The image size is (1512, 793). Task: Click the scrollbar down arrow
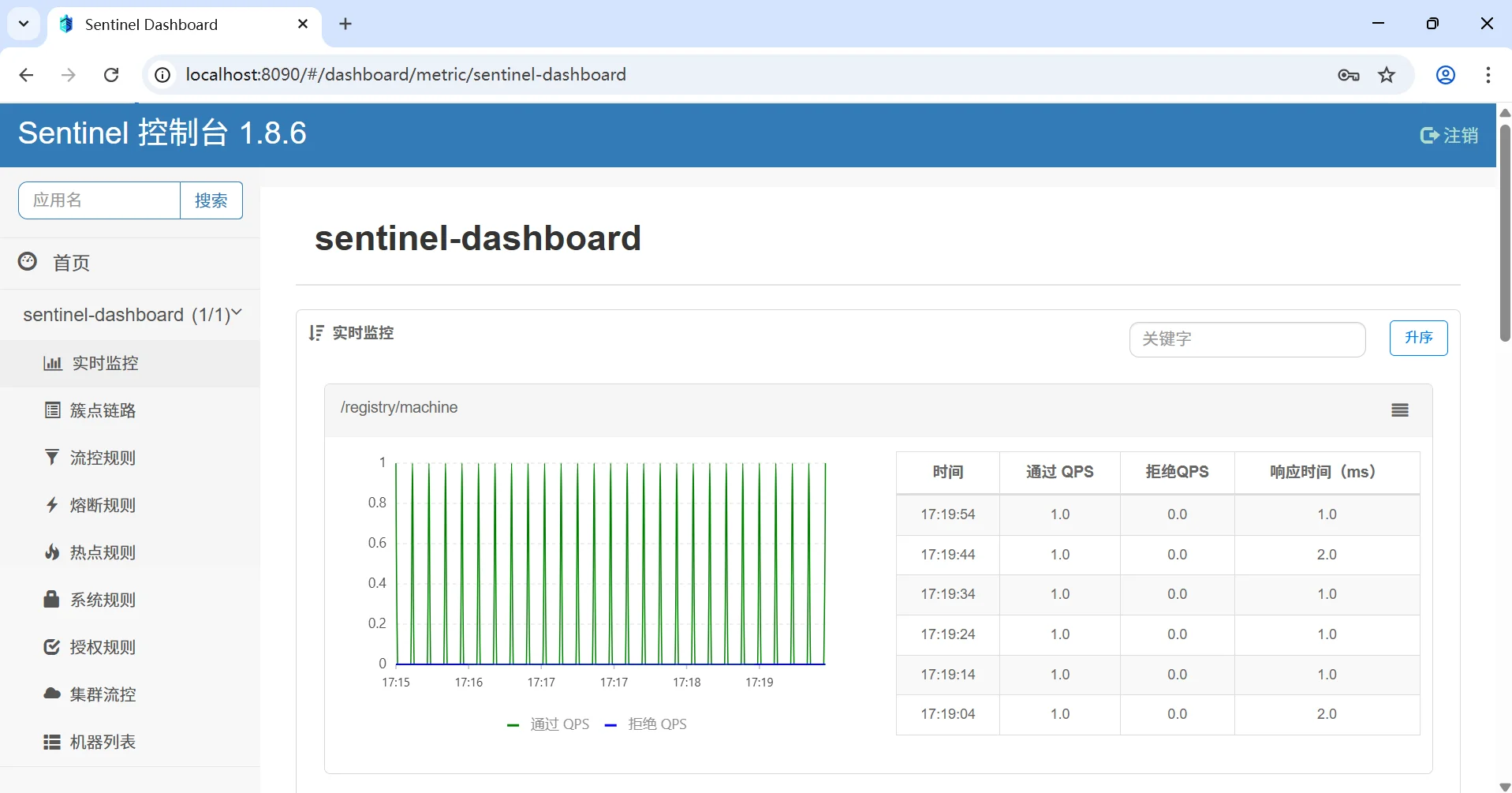click(x=1505, y=787)
